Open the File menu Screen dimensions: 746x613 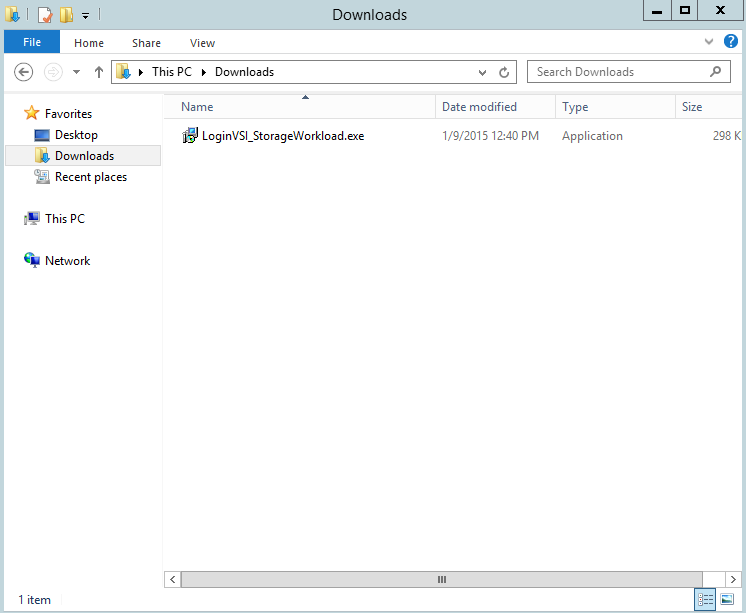[32, 42]
